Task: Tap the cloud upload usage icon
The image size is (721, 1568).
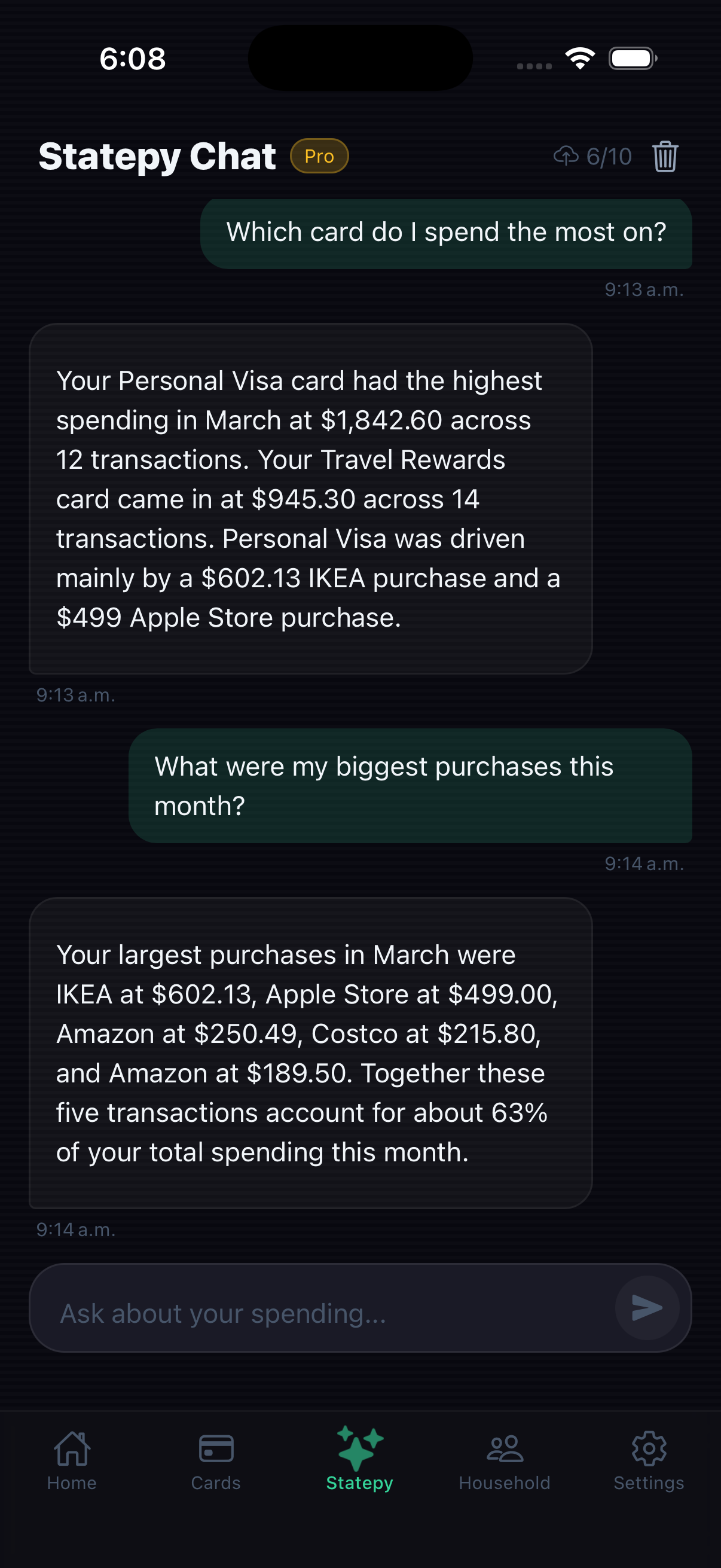Action: click(x=566, y=157)
